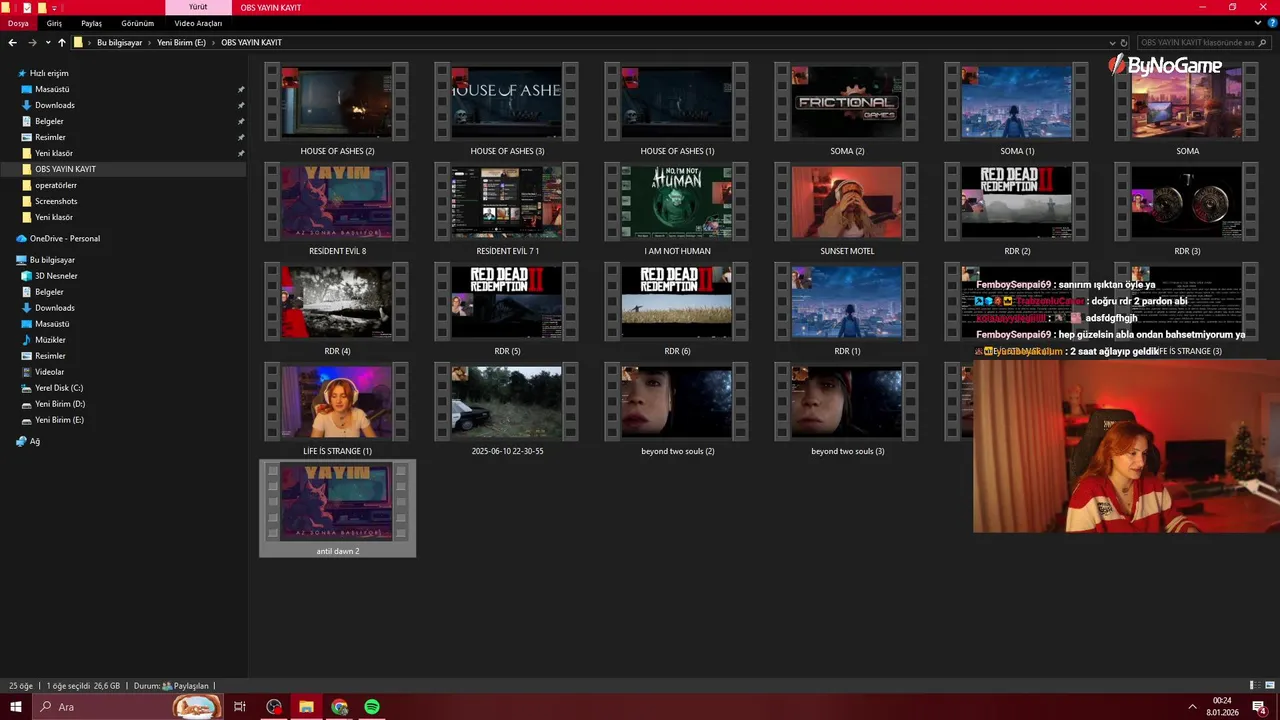Refresh the OBS YAYIN KAYIT folder
Viewport: 1280px width, 720px height.
coord(1124,43)
